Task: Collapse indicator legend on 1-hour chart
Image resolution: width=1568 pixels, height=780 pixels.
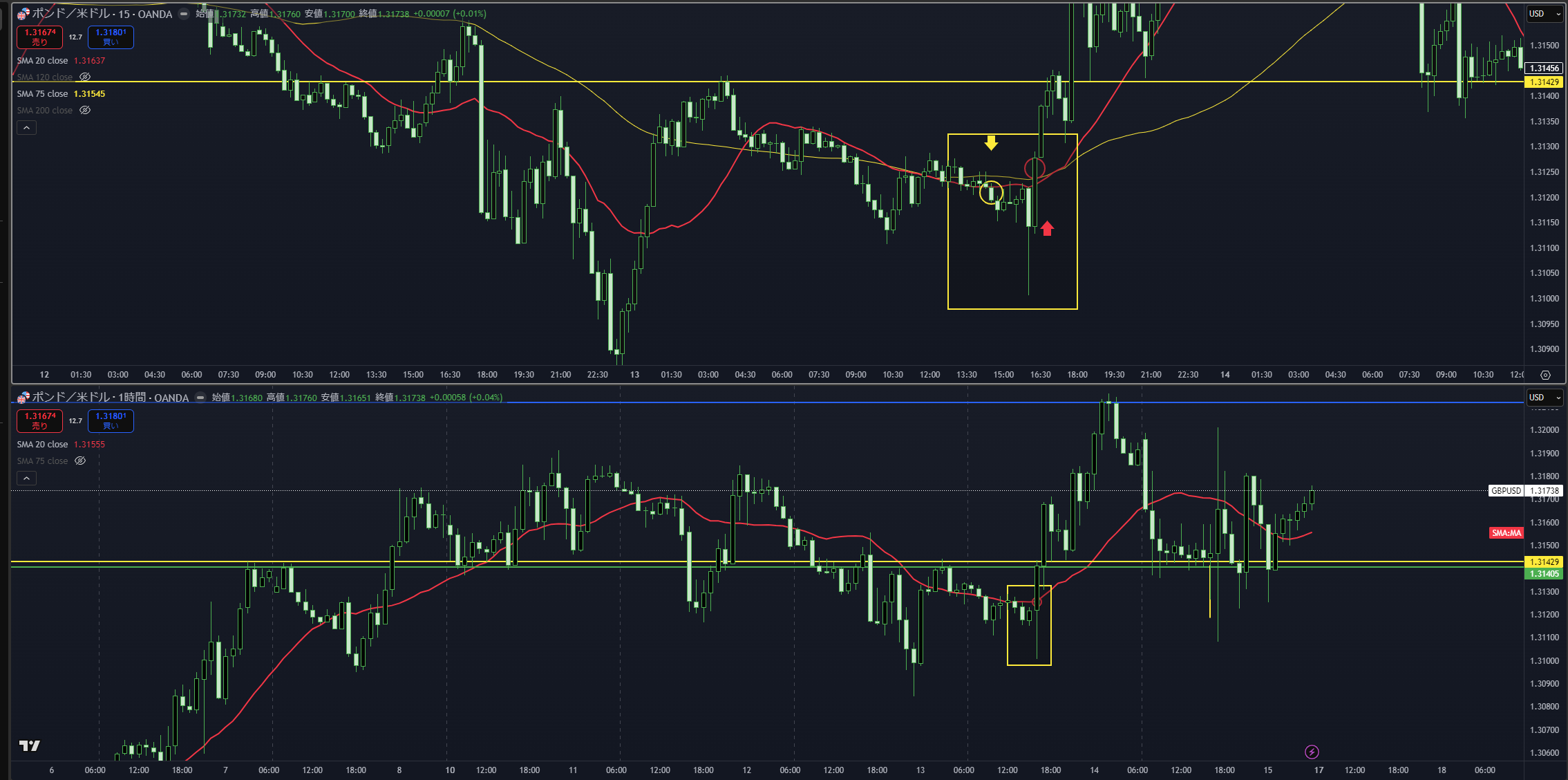Action: [x=26, y=478]
